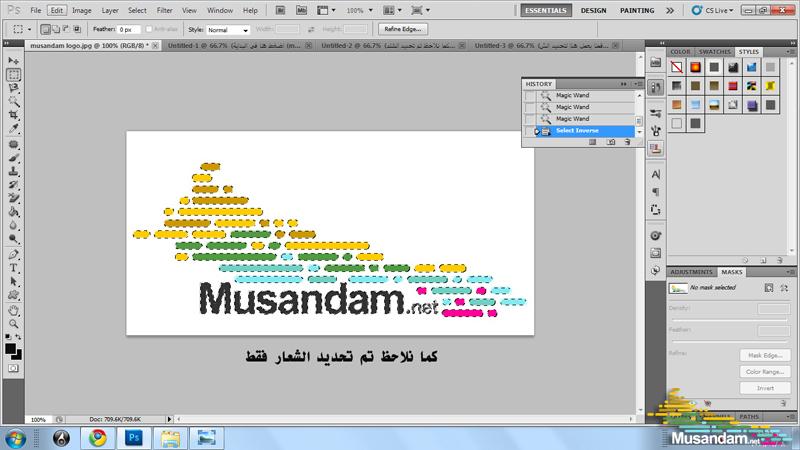Launch Mini Bridge from application bar

tap(302, 10)
